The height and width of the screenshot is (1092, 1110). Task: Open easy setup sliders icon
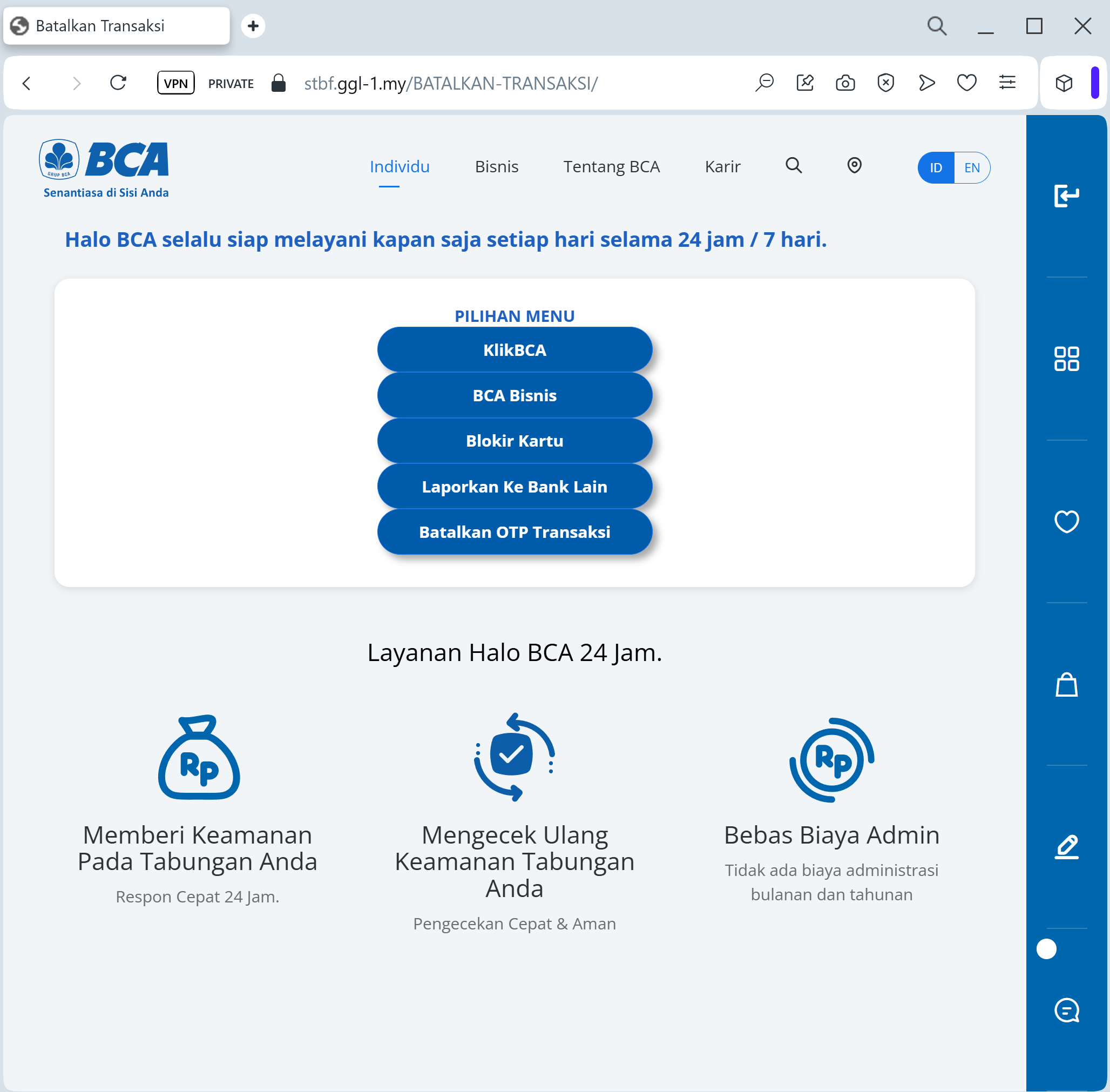[1007, 83]
